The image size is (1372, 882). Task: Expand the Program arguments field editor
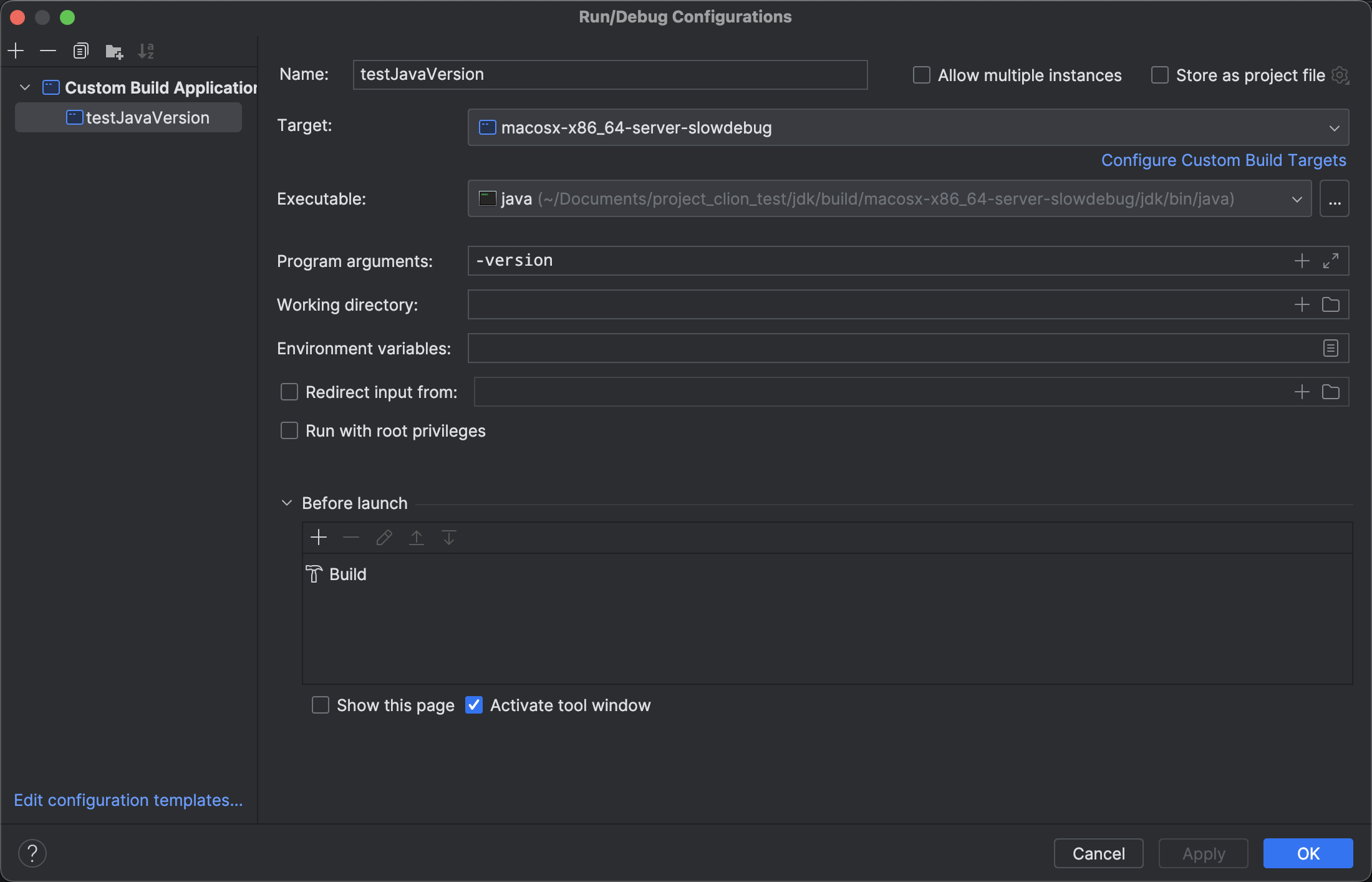1331,261
